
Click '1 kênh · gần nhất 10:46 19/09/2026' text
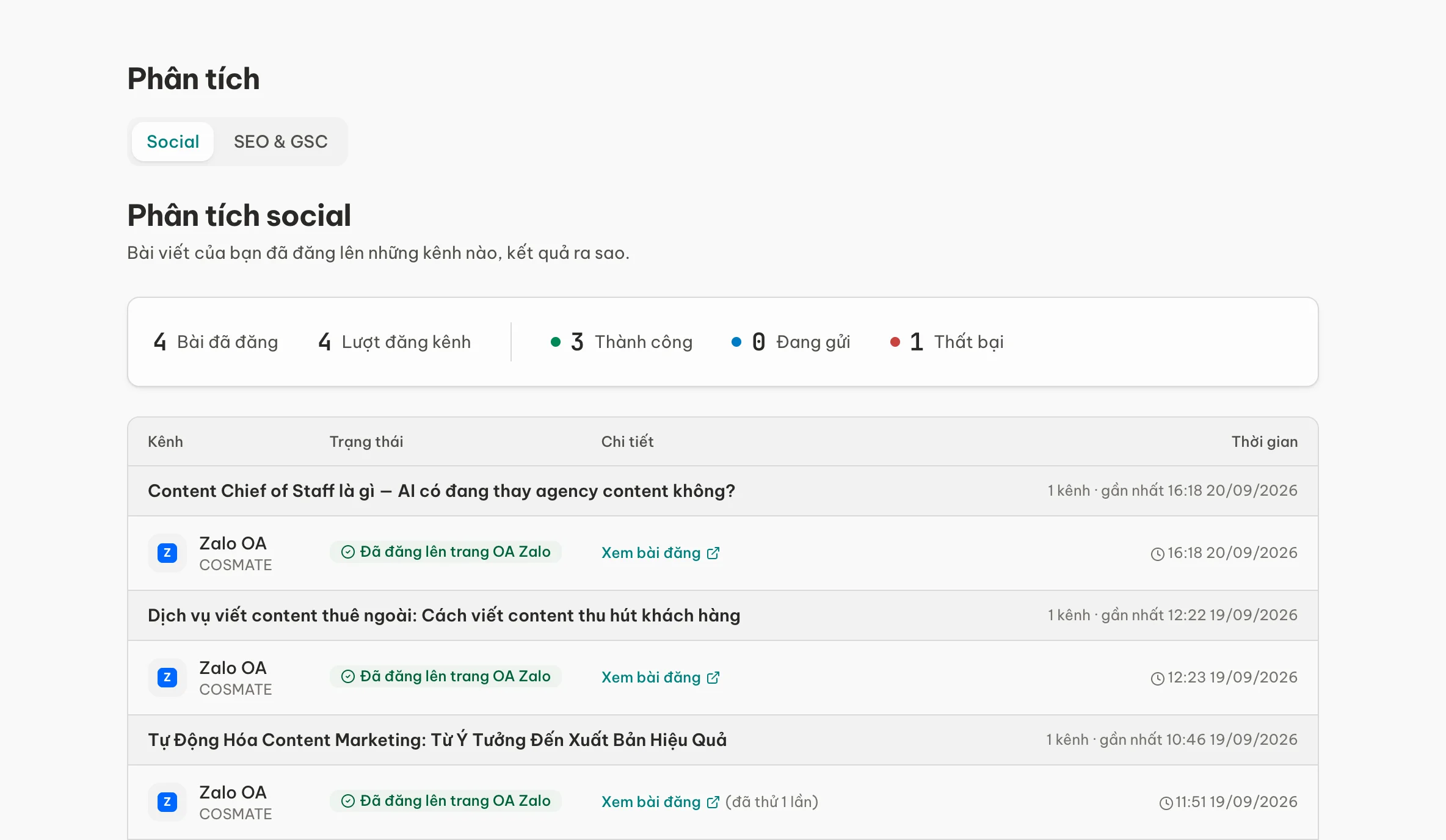[1172, 740]
